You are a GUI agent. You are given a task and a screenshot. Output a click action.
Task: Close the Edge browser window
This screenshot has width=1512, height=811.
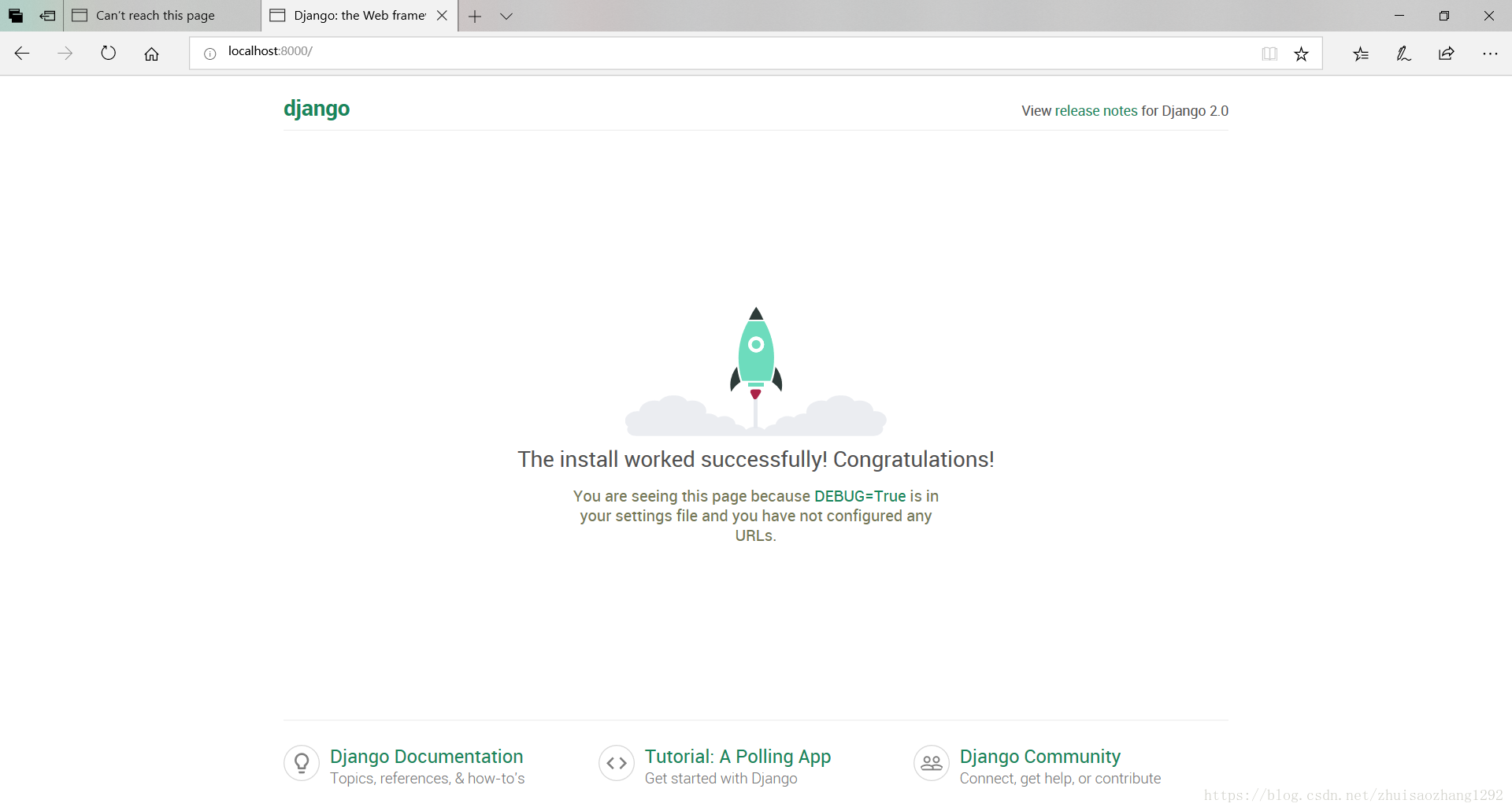coord(1489,16)
